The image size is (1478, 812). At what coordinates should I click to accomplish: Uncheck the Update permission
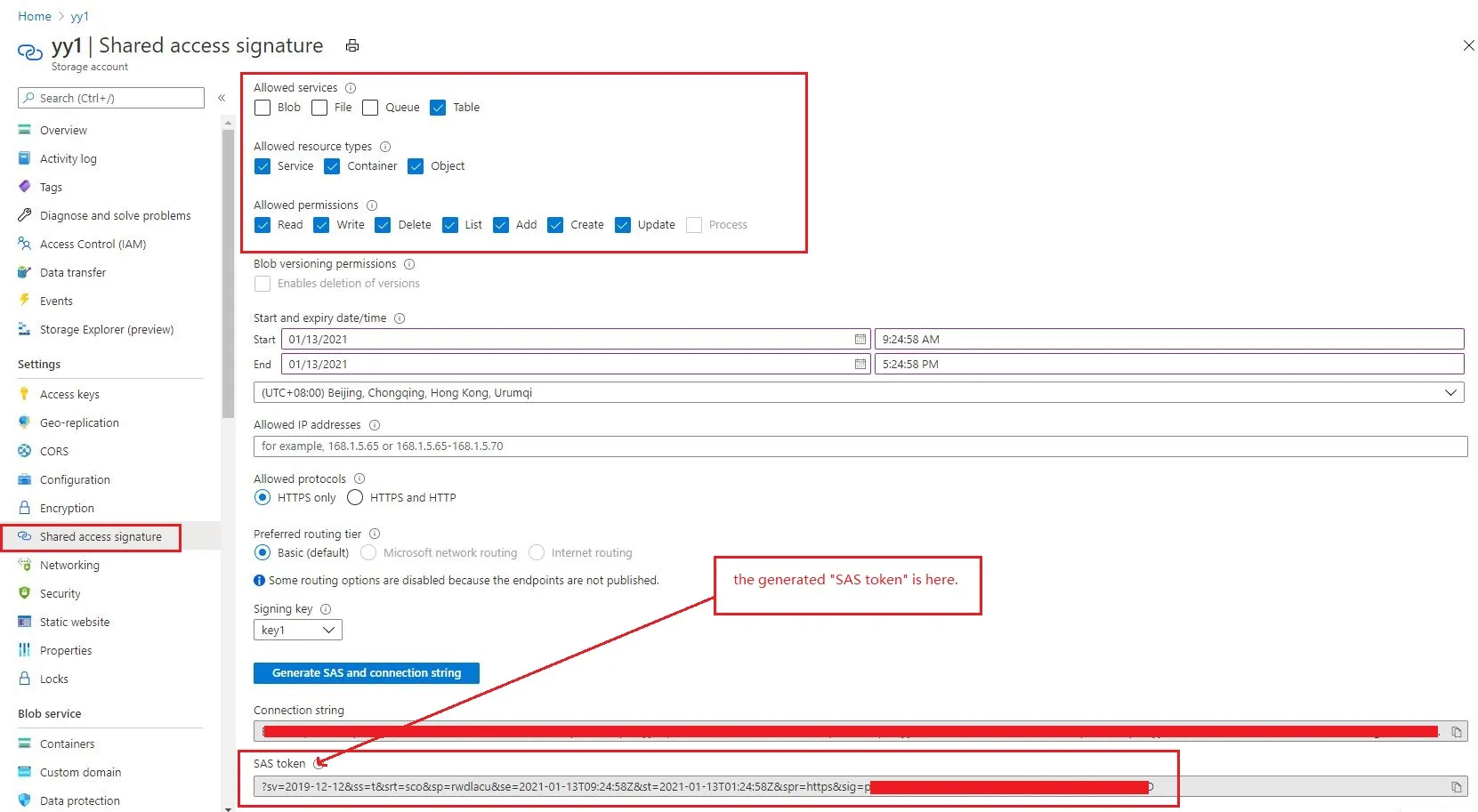click(x=623, y=225)
